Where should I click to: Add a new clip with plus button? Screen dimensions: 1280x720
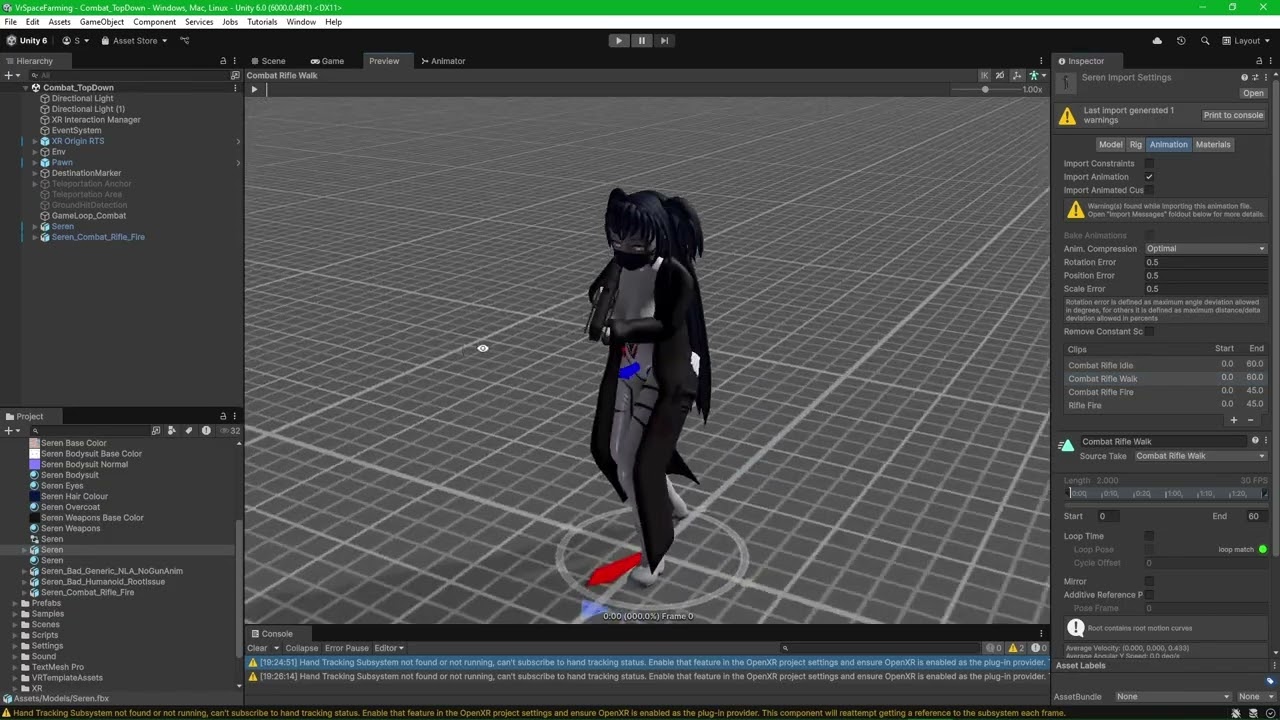coord(1234,421)
